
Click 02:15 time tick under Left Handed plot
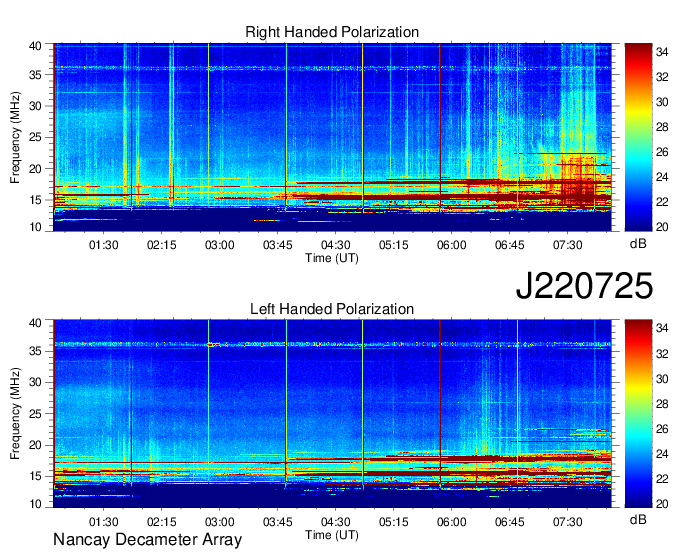(161, 522)
